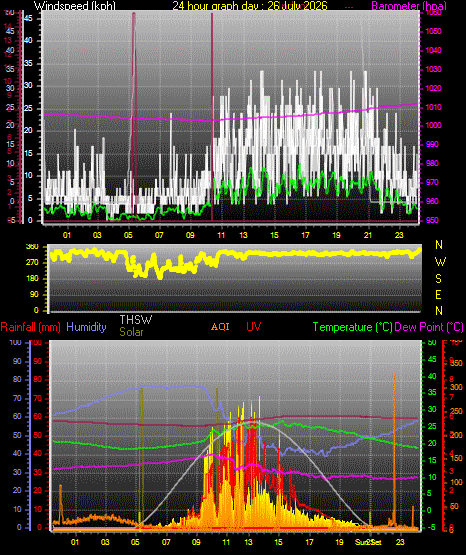Click the Solar legend label
Image resolution: width=466 pixels, height=555 pixels.
coord(131,332)
